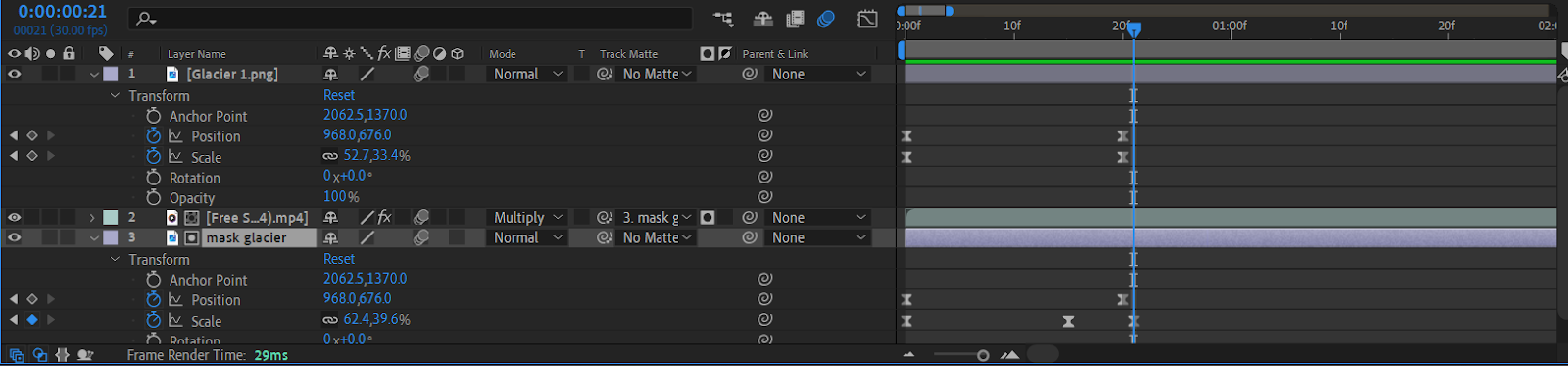Click the timeline zoom slider handle
This screenshot has height=366, width=1568.
click(983, 355)
